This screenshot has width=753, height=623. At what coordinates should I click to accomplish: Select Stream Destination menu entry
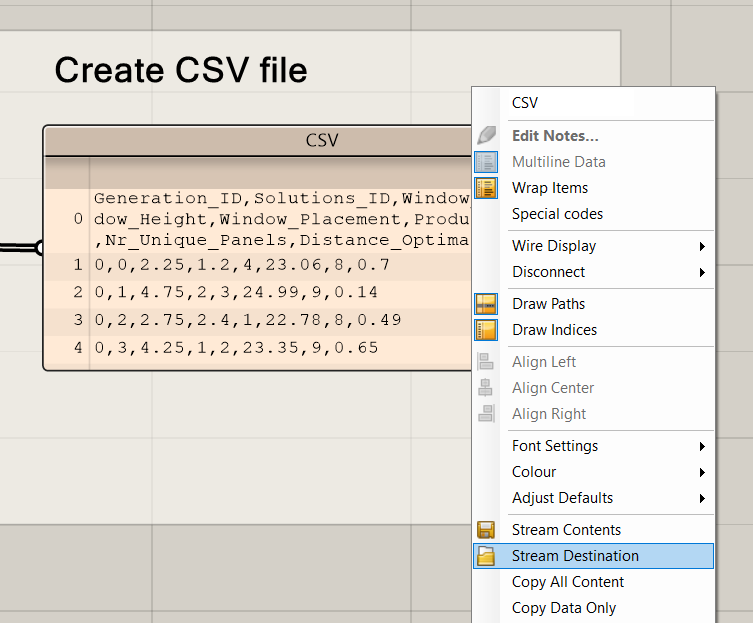[x=594, y=556]
